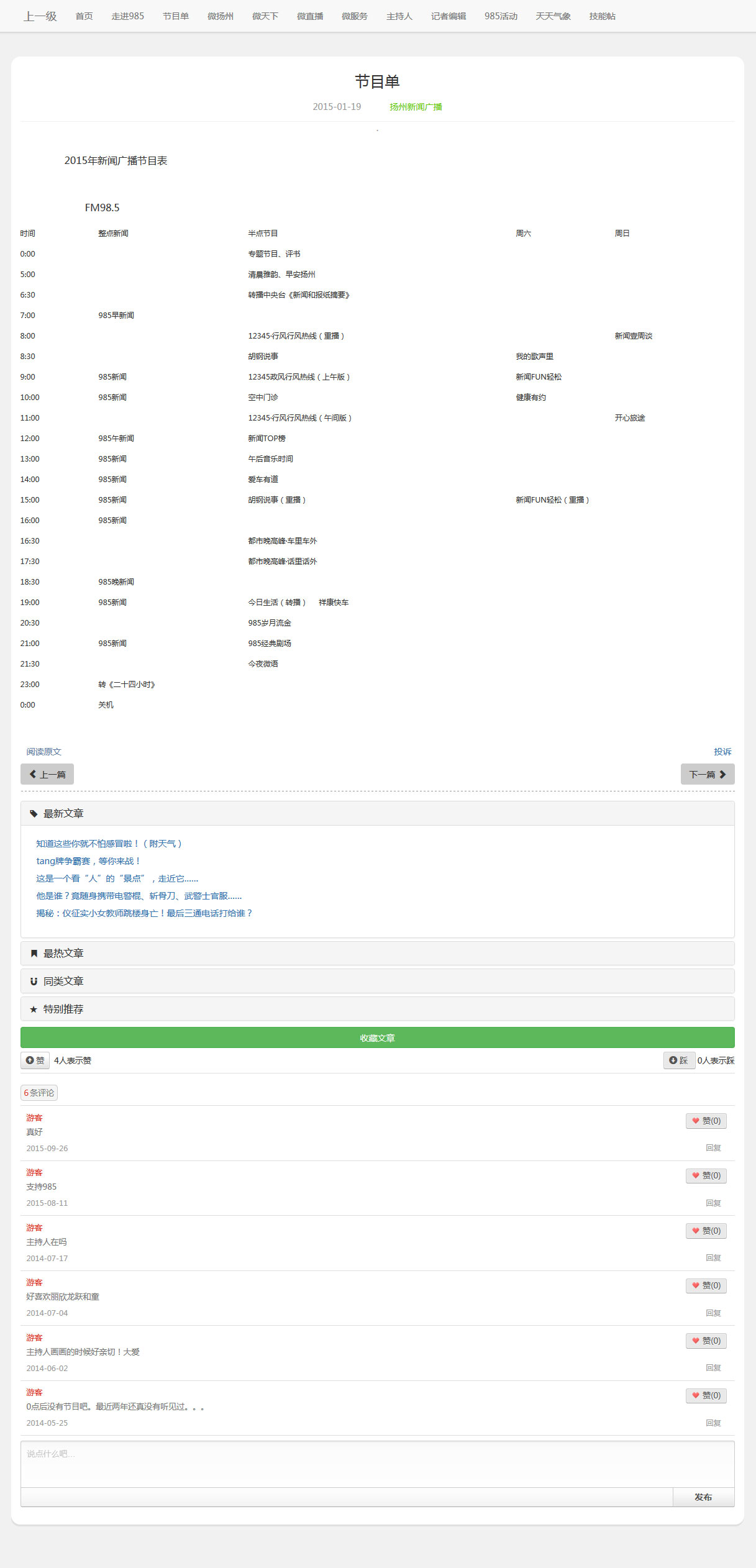Click the 6条评论 comment count badge
This screenshot has width=756, height=1568.
click(39, 1093)
